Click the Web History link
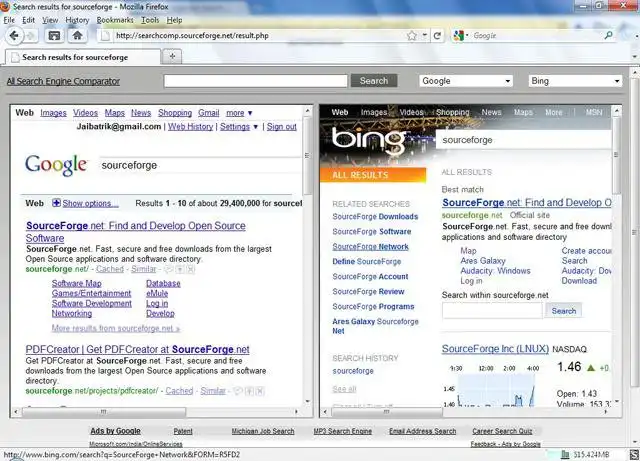This screenshot has height=461, width=640. coord(191,127)
